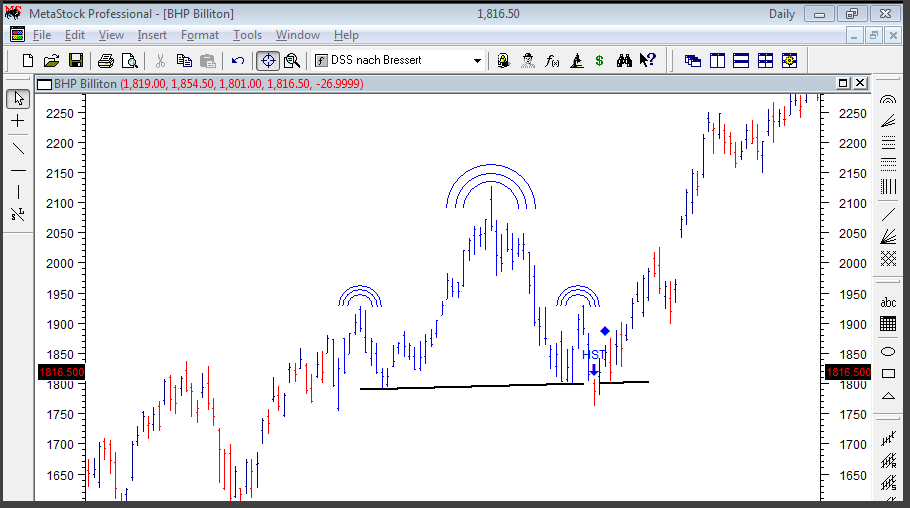
Task: Select the tick-marked trendline channel tool
Action: [x=888, y=439]
